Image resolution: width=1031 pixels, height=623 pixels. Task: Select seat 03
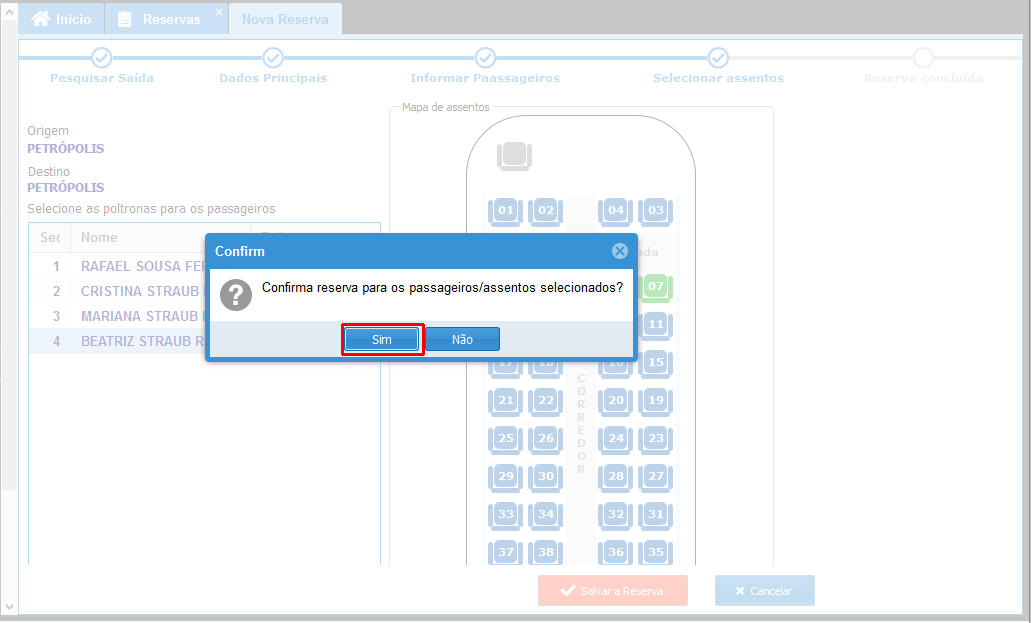click(656, 211)
